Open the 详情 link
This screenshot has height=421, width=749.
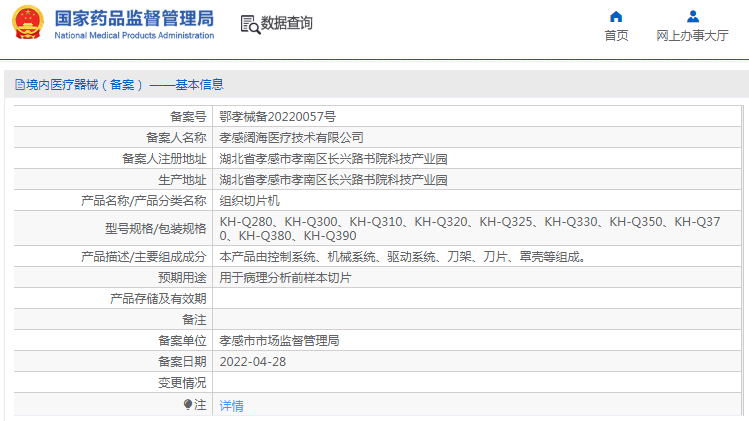pyautogui.click(x=231, y=406)
